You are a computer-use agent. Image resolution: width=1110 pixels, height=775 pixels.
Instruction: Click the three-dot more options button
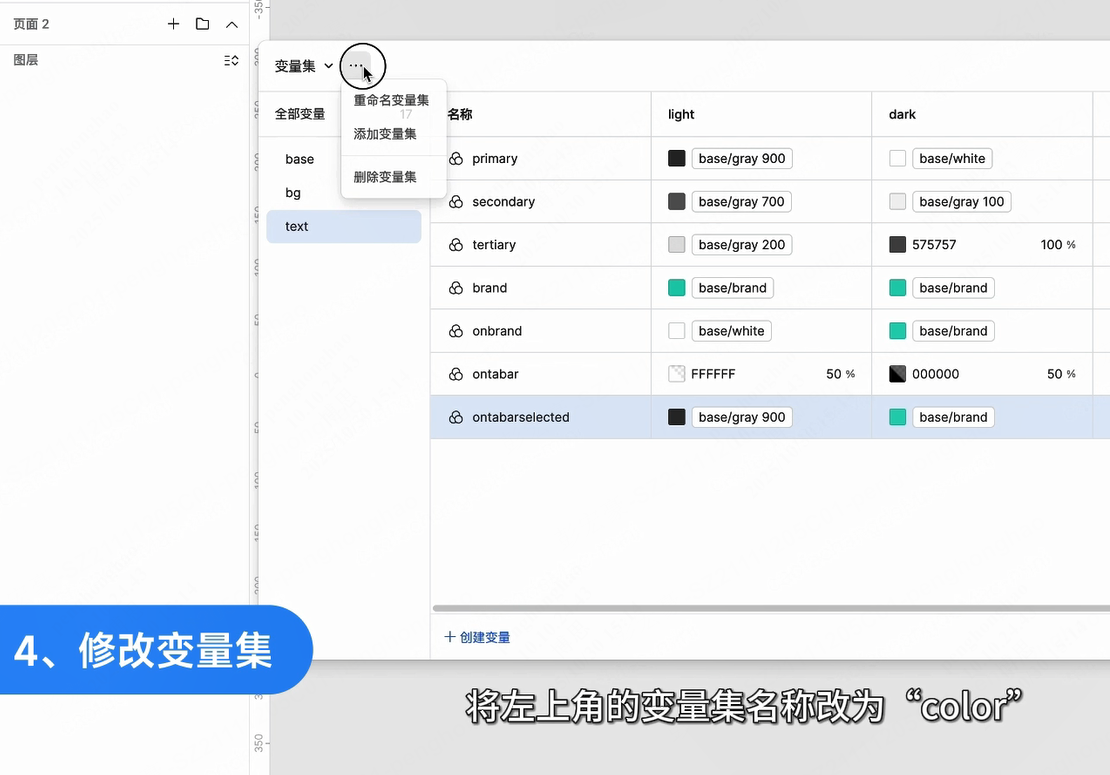356,66
